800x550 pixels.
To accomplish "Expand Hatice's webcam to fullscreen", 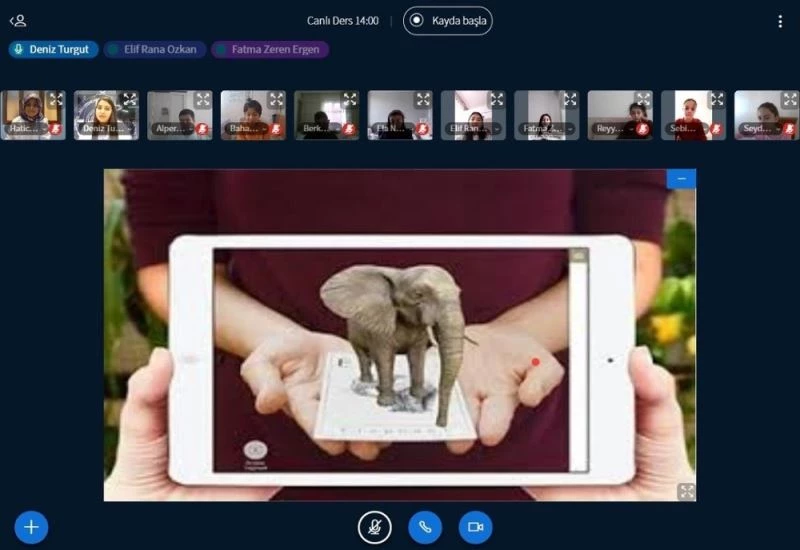I will pos(56,99).
